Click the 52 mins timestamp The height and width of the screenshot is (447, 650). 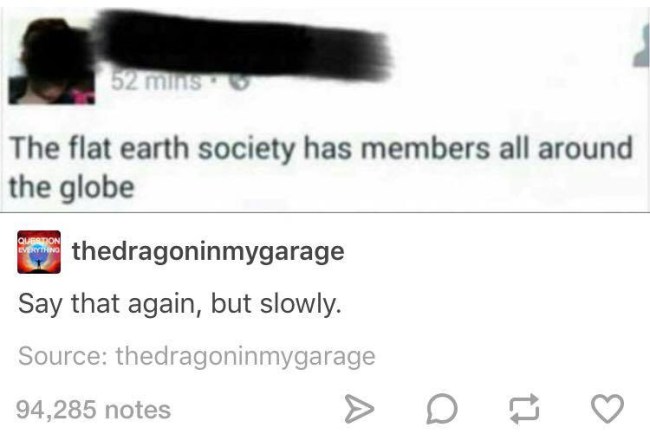click(156, 81)
